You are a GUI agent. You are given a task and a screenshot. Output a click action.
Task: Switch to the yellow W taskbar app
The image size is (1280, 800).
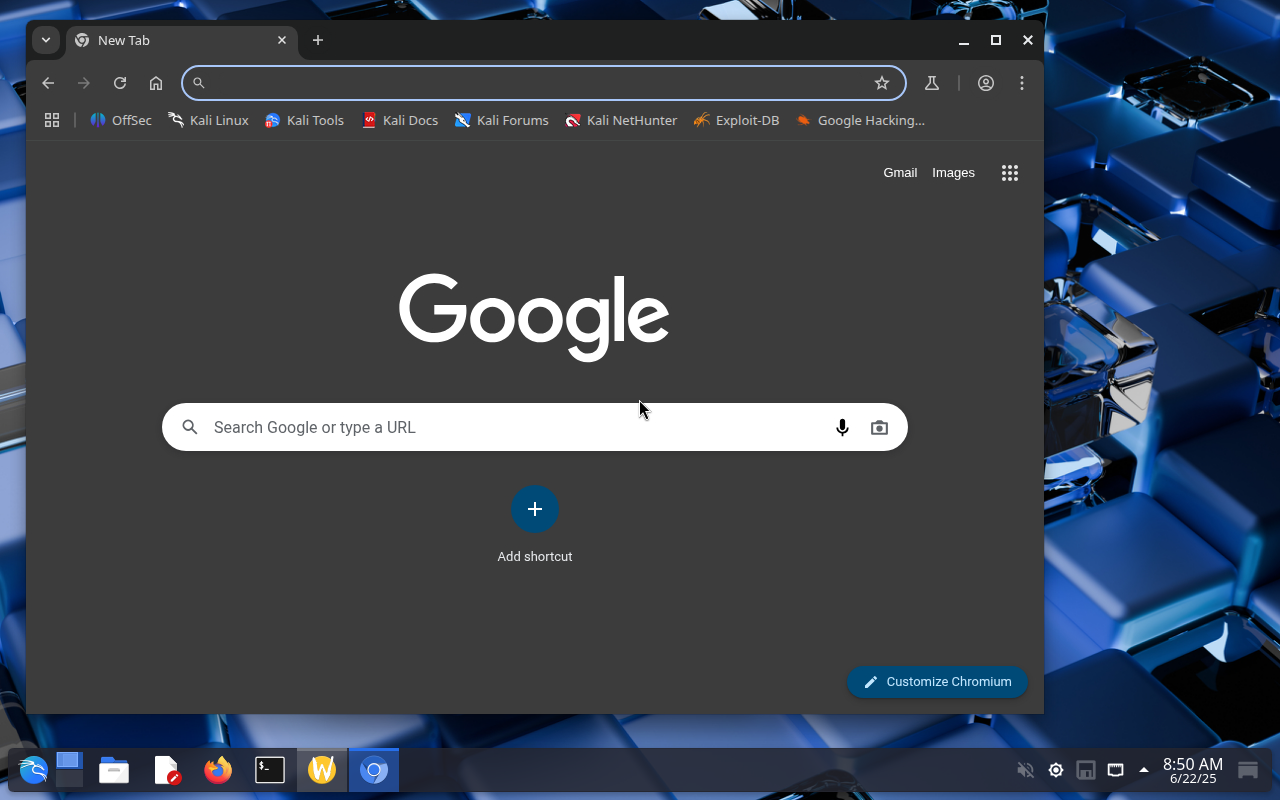322,770
